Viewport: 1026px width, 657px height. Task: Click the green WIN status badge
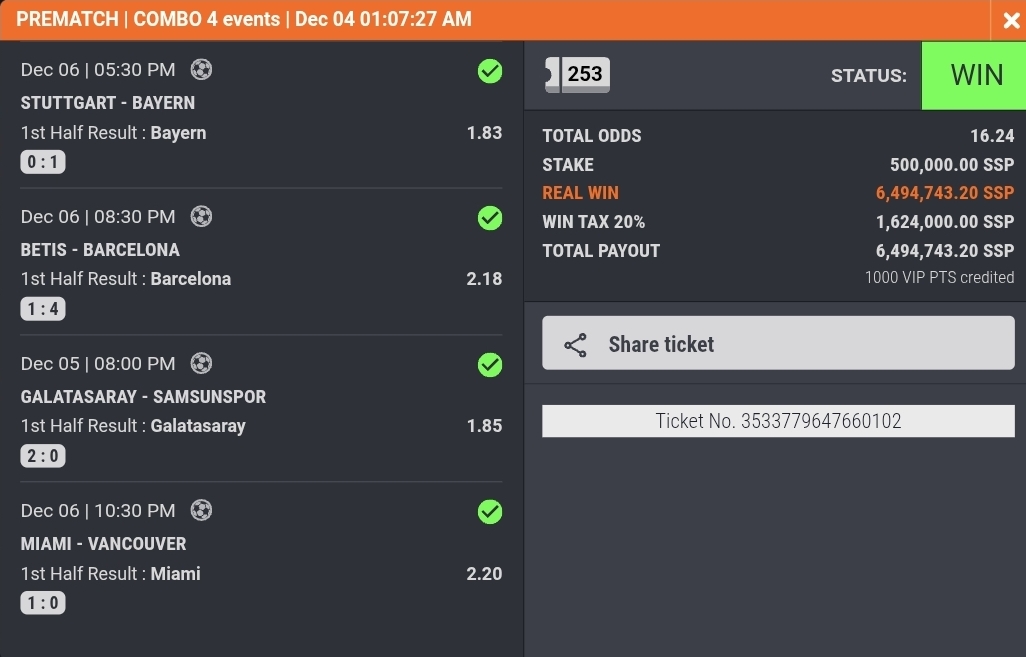point(975,75)
